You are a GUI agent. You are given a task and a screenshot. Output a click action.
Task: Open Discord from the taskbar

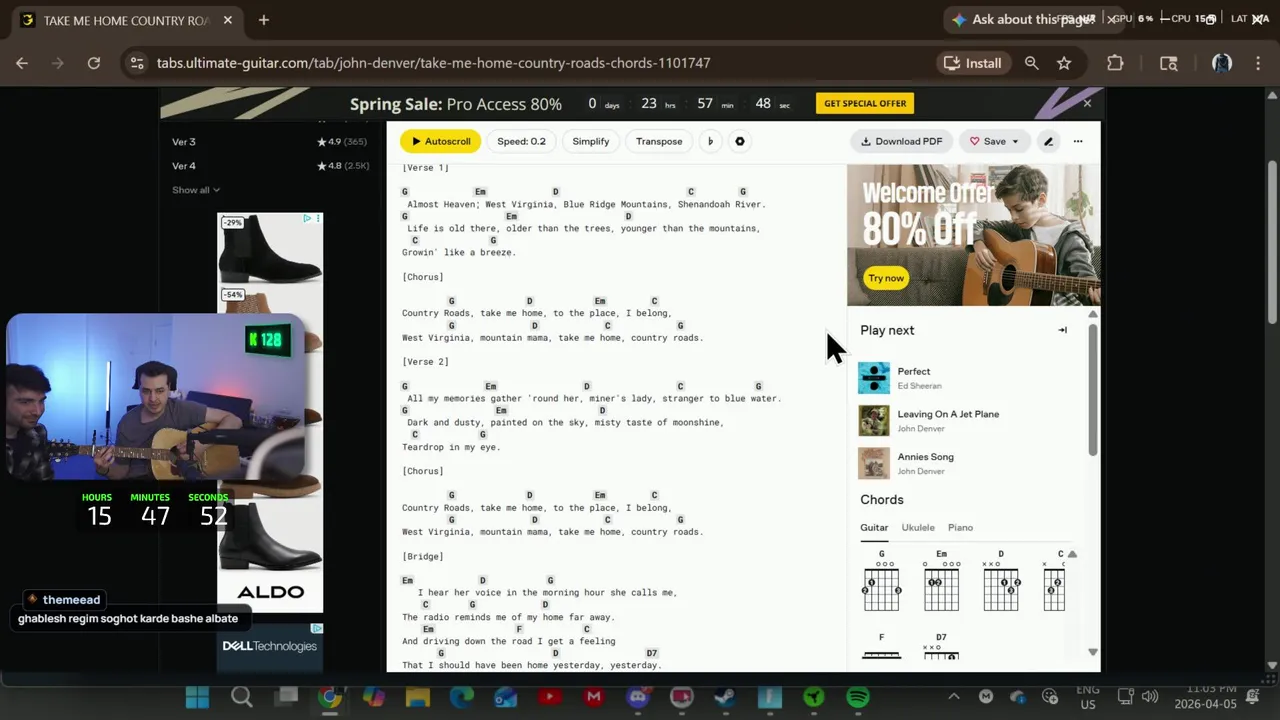[638, 697]
